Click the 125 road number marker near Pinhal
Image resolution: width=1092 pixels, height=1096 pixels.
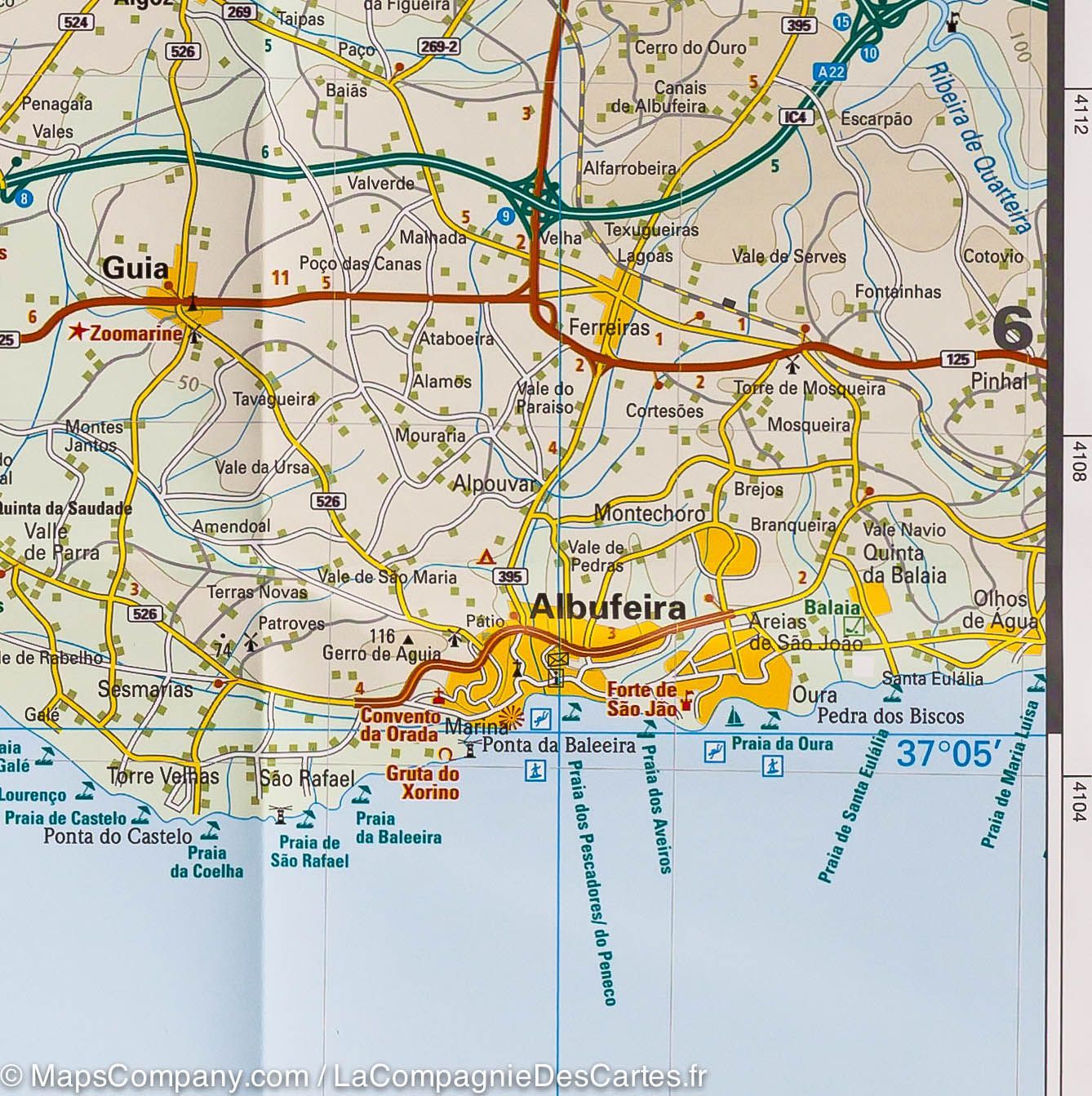pos(957,357)
